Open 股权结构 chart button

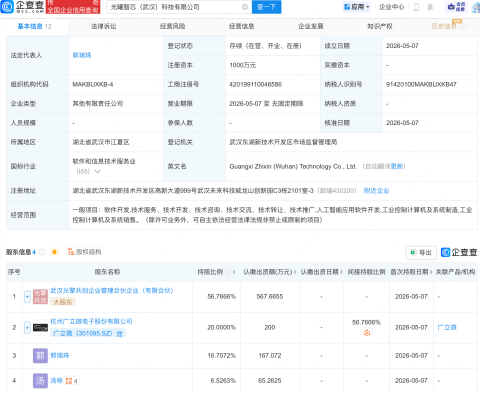85,252
